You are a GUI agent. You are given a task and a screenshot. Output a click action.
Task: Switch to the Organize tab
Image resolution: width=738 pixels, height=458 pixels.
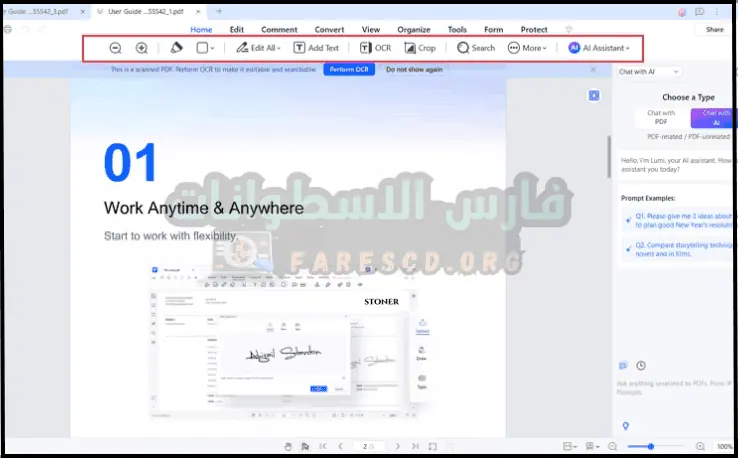click(413, 30)
